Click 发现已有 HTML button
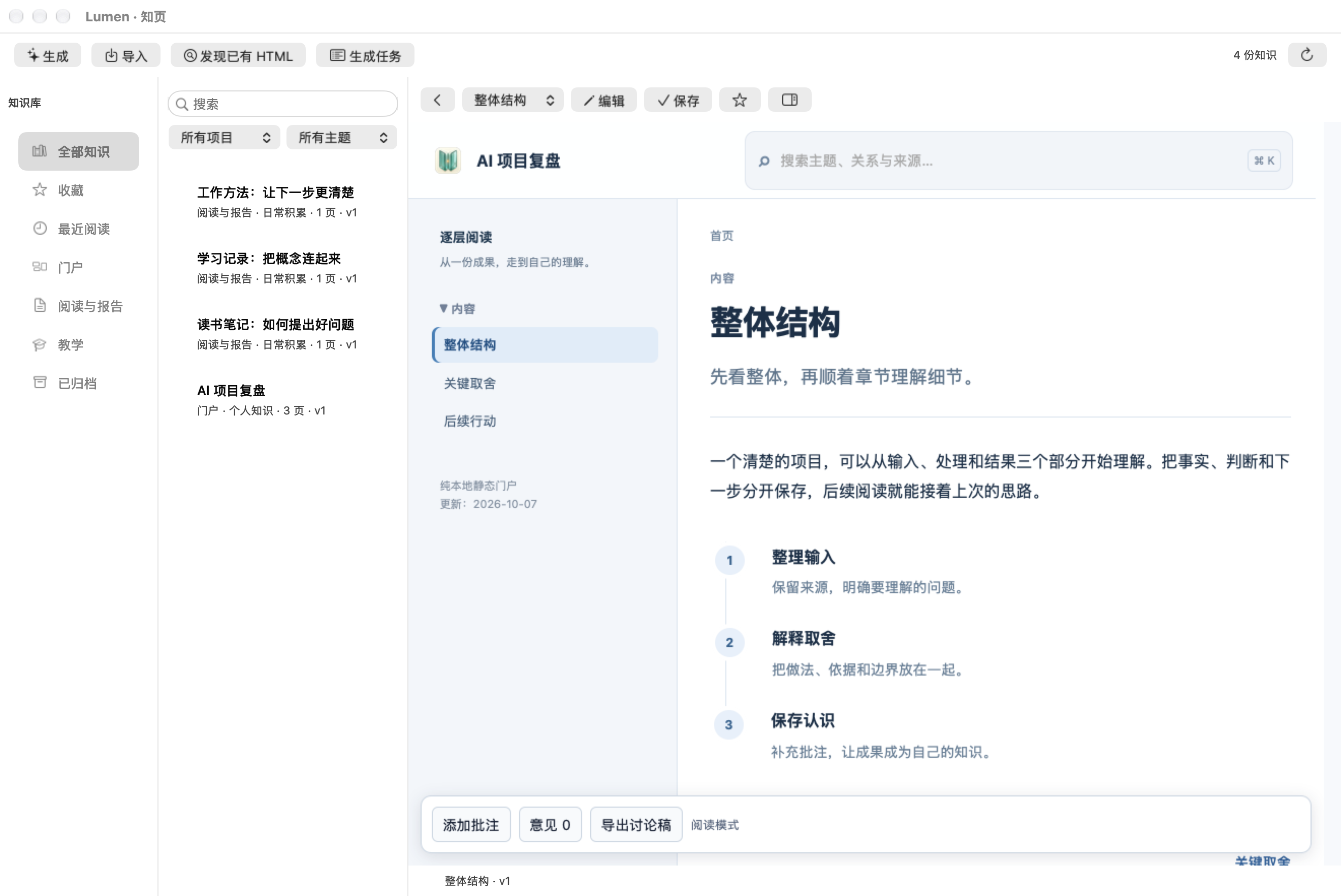This screenshot has height=896, width=1341. point(238,55)
